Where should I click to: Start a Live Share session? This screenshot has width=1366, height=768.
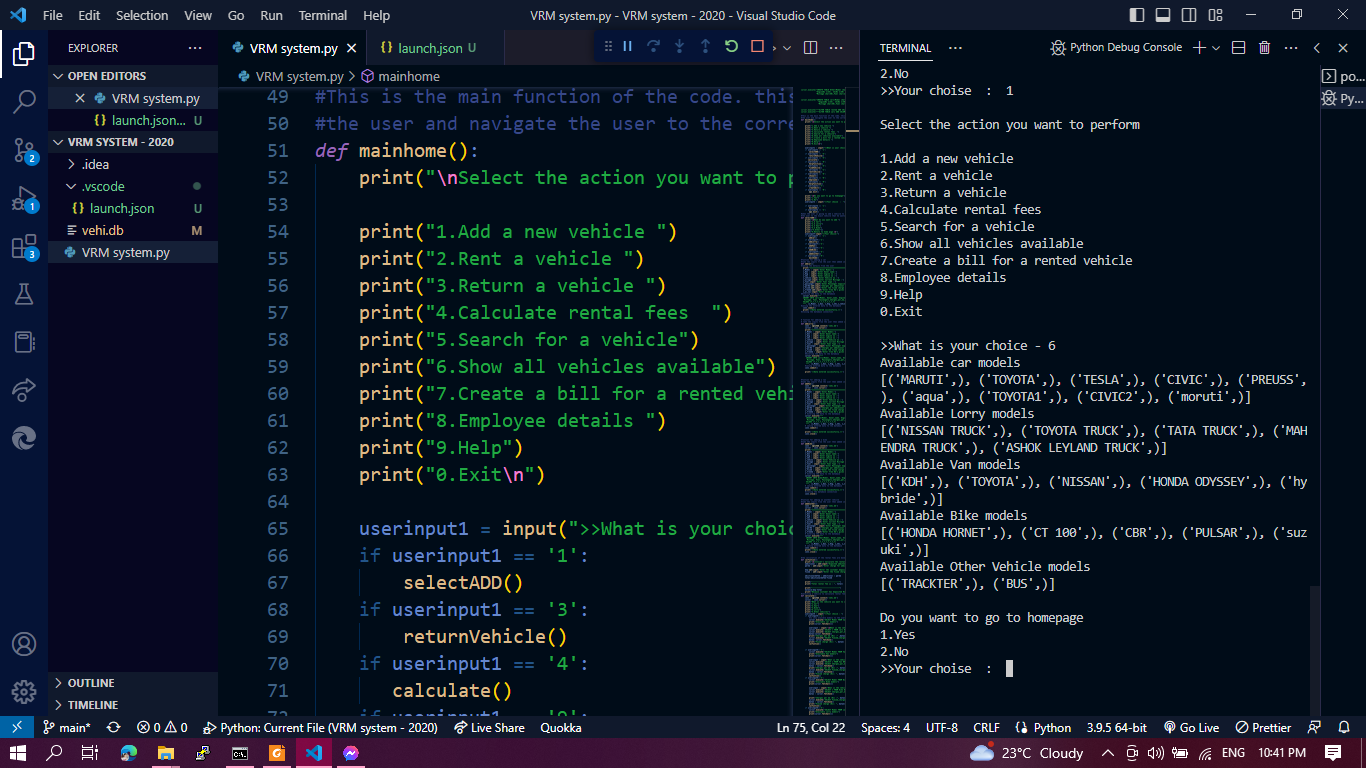point(489,727)
